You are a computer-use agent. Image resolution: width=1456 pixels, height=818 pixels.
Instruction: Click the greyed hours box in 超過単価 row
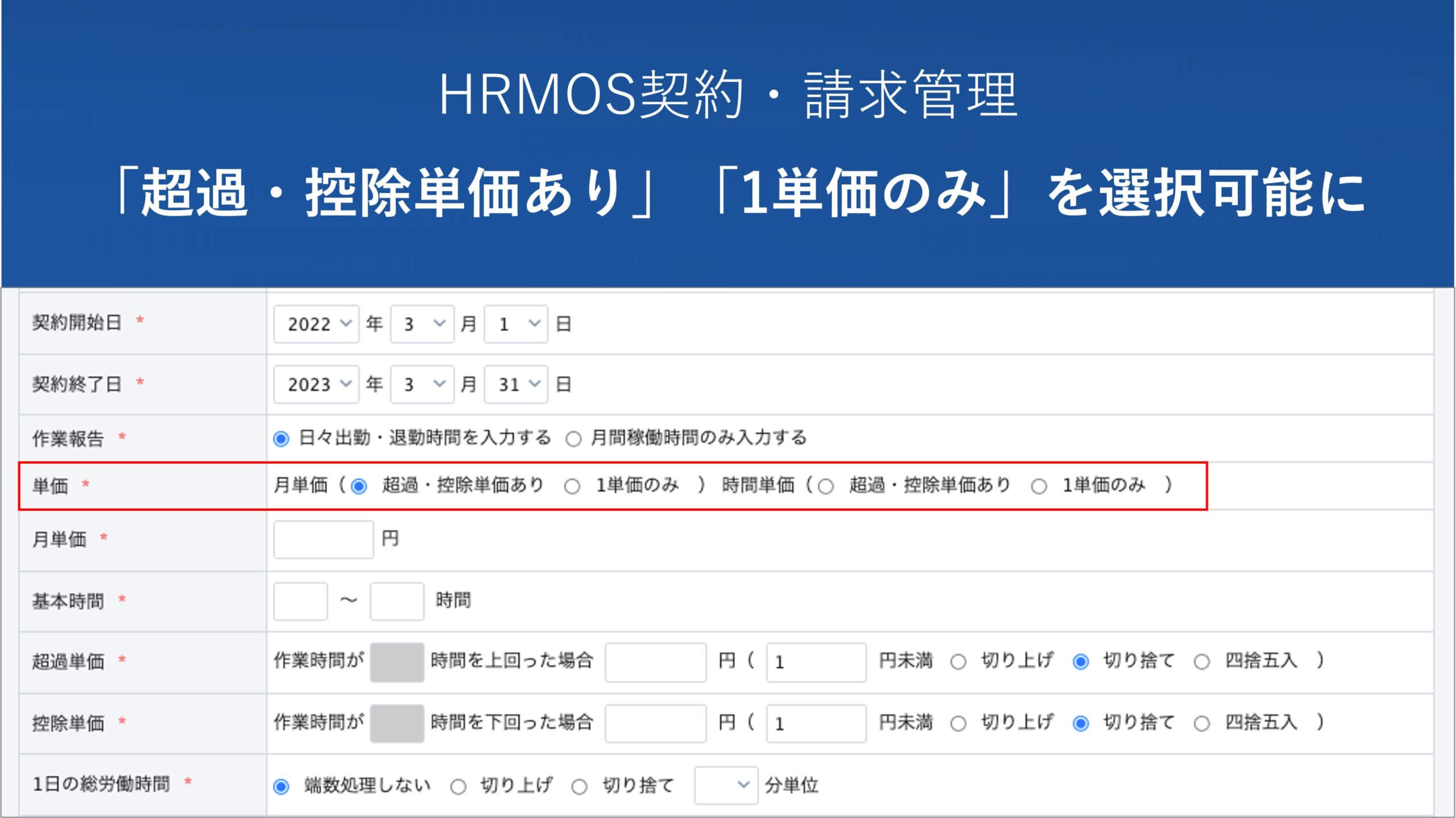pos(397,662)
